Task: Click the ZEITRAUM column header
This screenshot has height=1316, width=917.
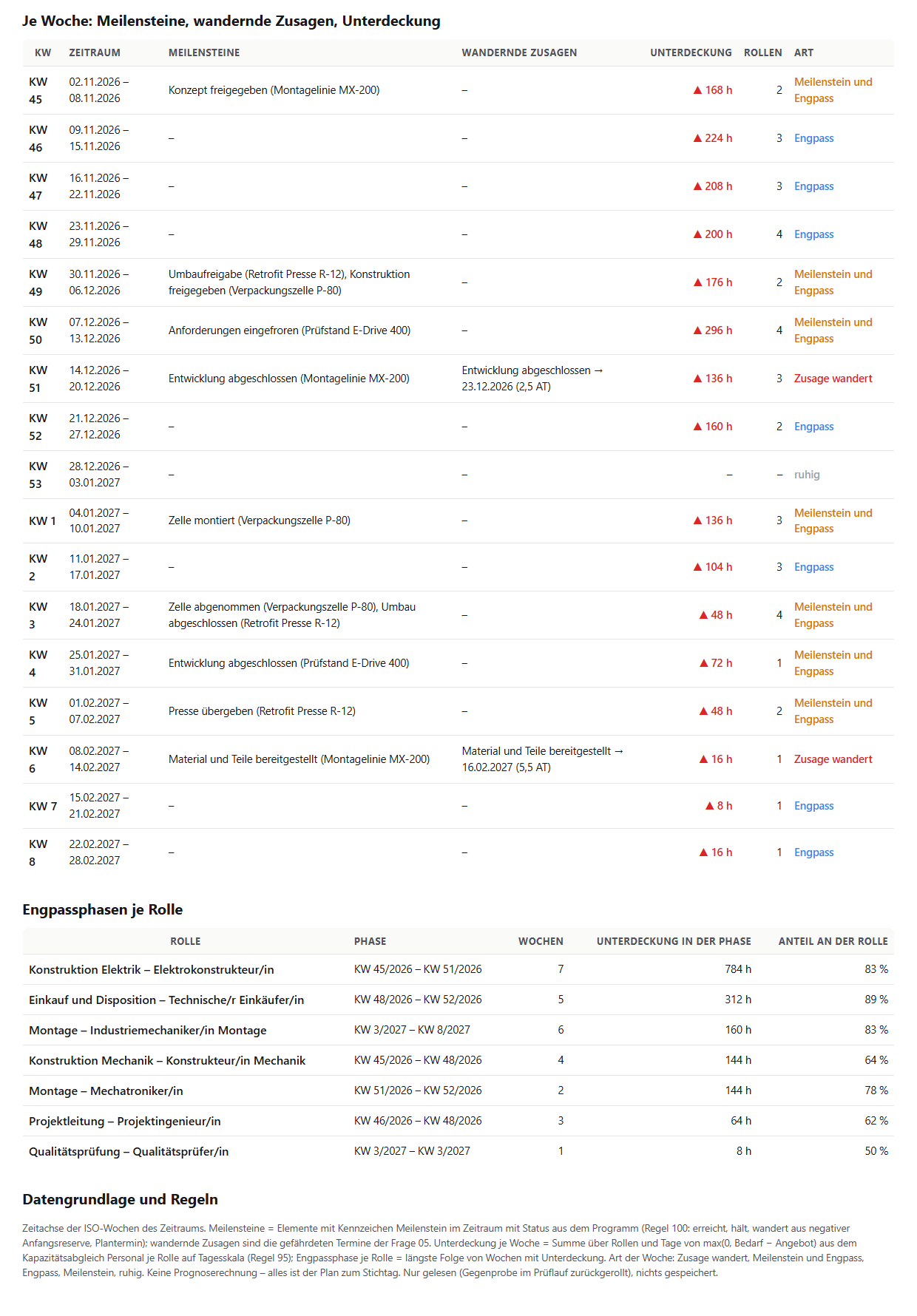Action: pos(95,52)
